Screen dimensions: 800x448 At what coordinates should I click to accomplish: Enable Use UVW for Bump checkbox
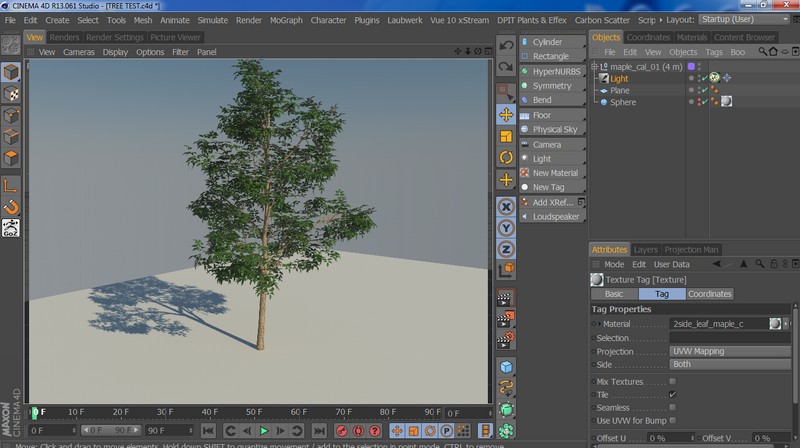(672, 420)
